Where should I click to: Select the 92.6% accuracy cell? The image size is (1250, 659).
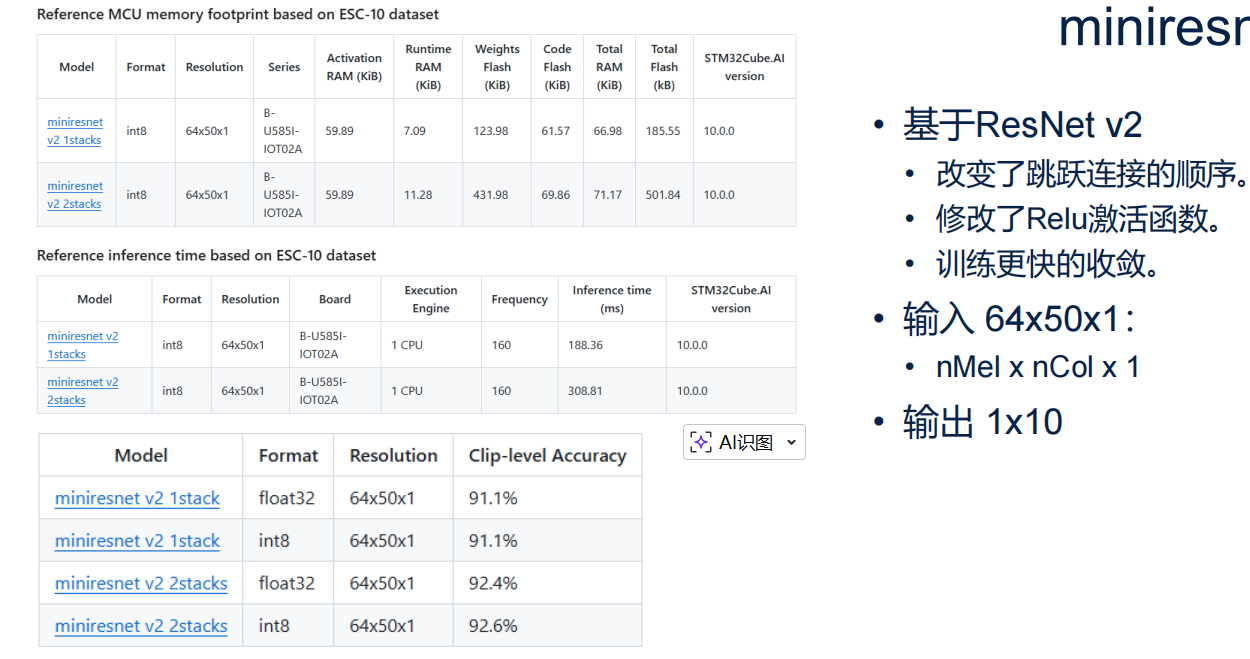493,626
